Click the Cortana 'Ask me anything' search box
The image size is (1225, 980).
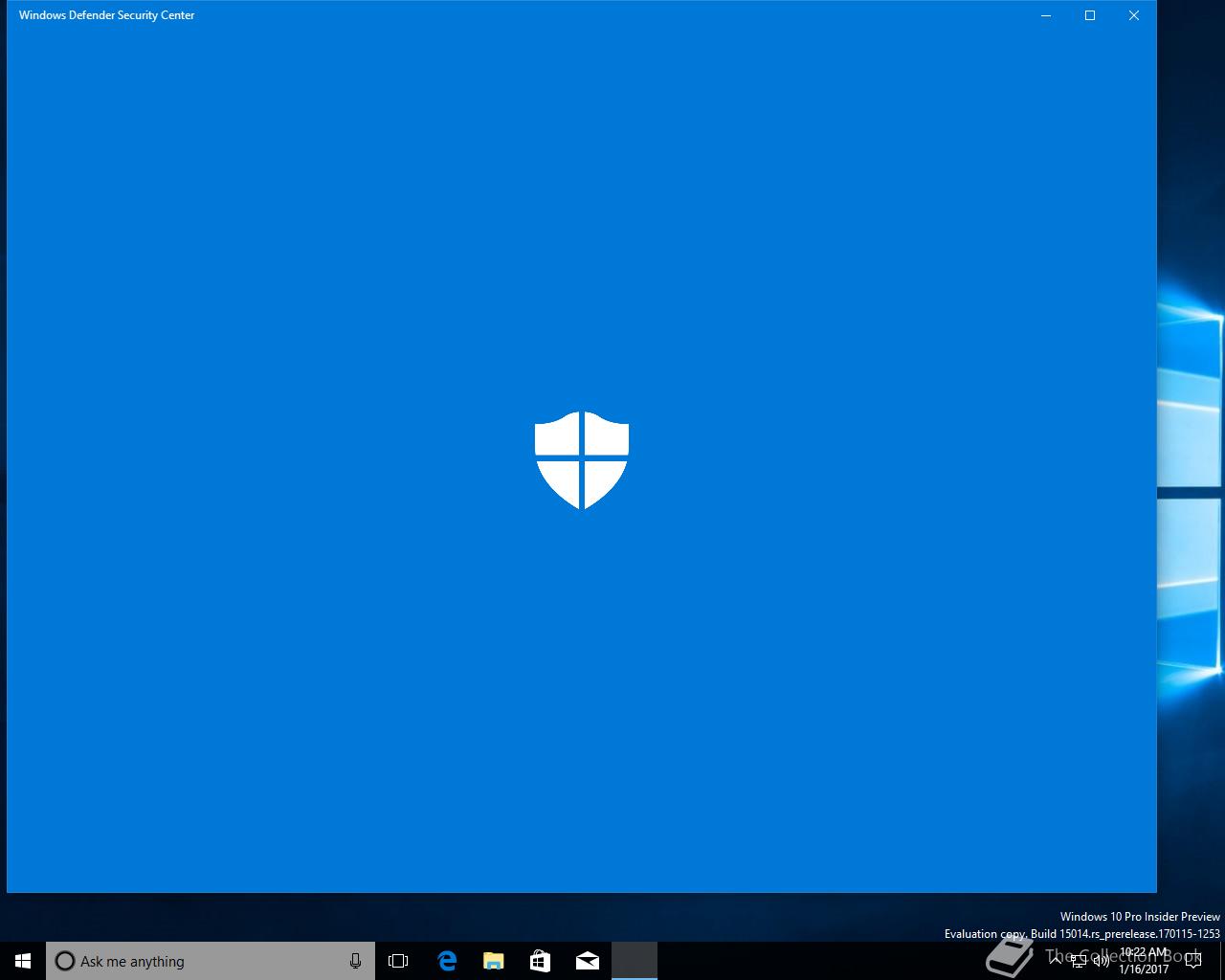pos(211,961)
